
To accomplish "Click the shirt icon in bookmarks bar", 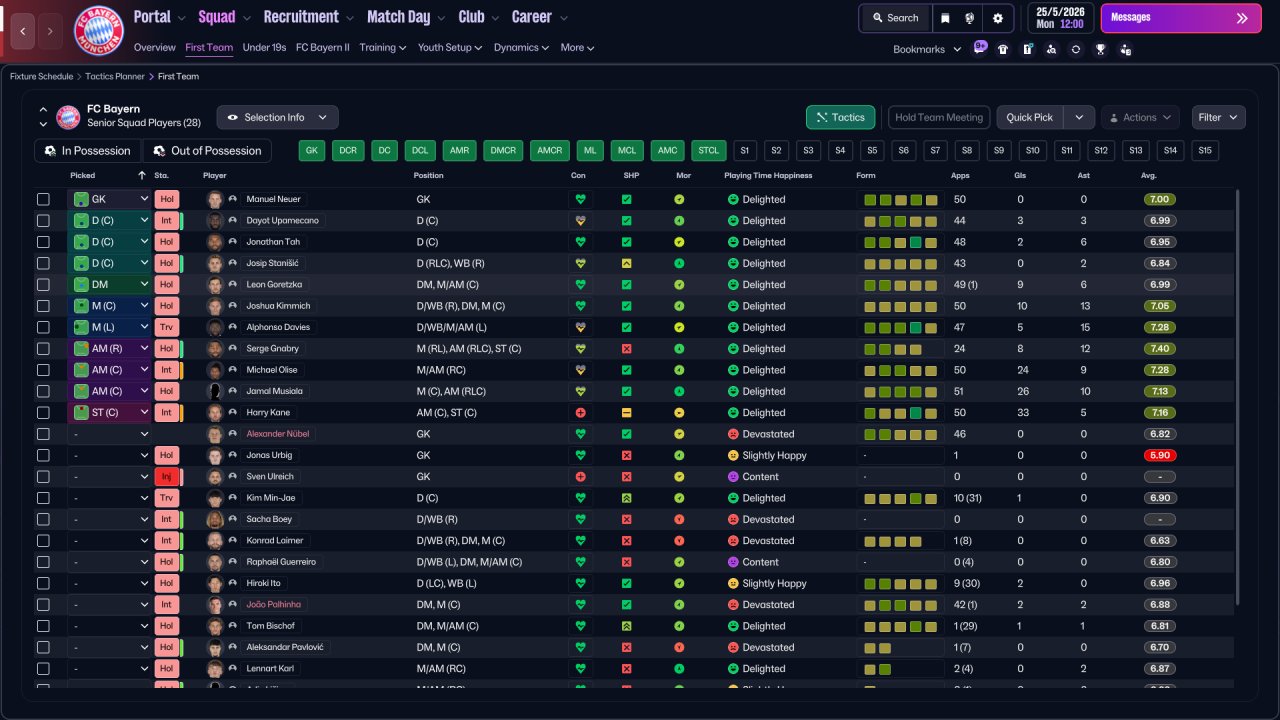I will (1003, 49).
